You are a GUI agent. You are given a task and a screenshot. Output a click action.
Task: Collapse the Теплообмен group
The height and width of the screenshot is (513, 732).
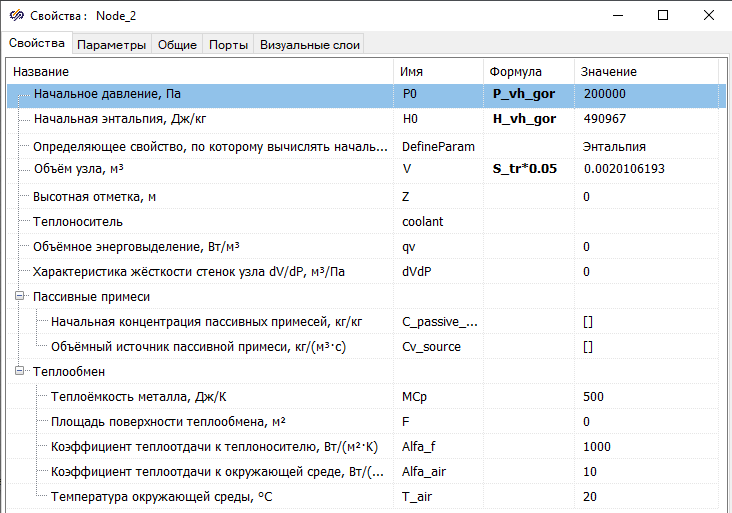[20, 371]
